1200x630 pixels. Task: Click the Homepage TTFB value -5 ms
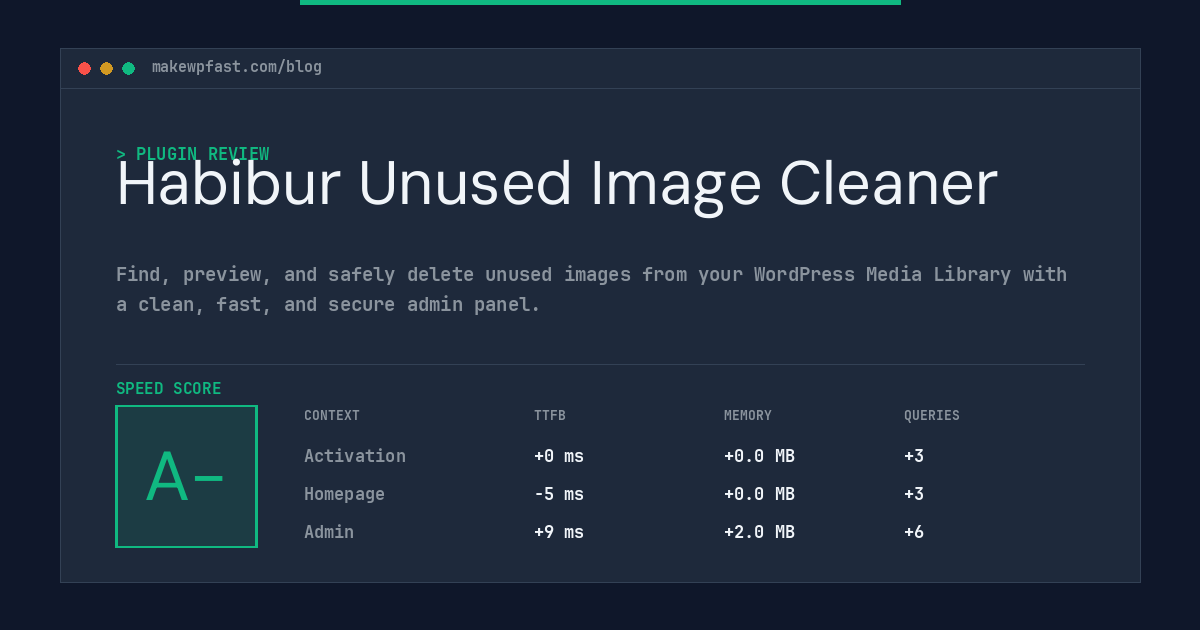tap(559, 494)
